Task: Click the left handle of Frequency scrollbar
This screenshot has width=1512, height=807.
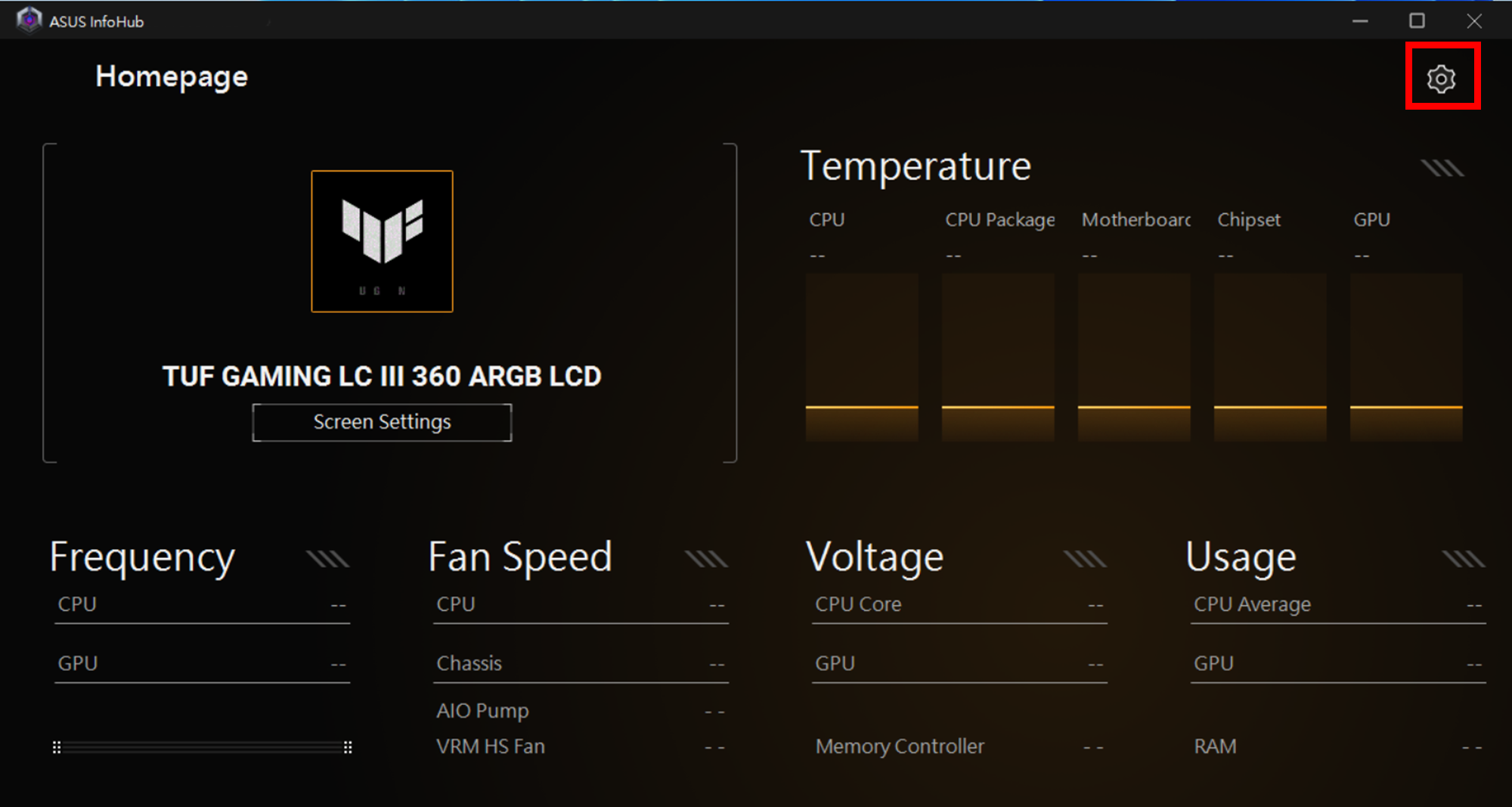Action: click(57, 747)
